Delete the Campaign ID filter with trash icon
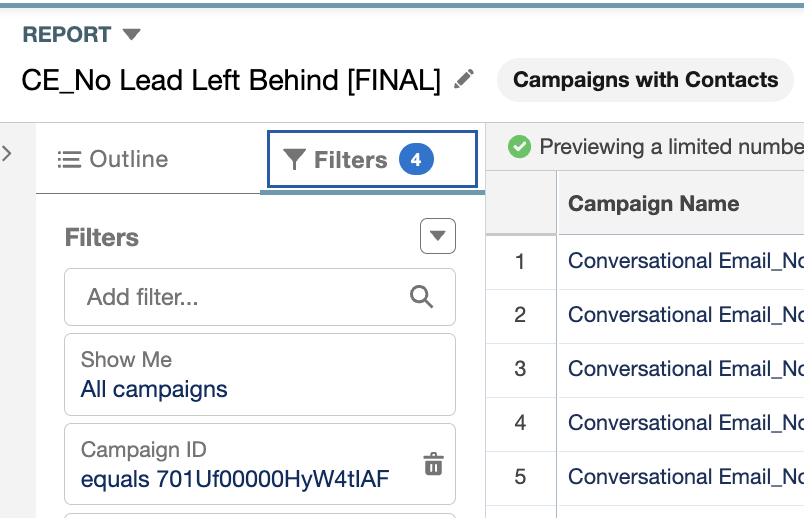 [433, 464]
